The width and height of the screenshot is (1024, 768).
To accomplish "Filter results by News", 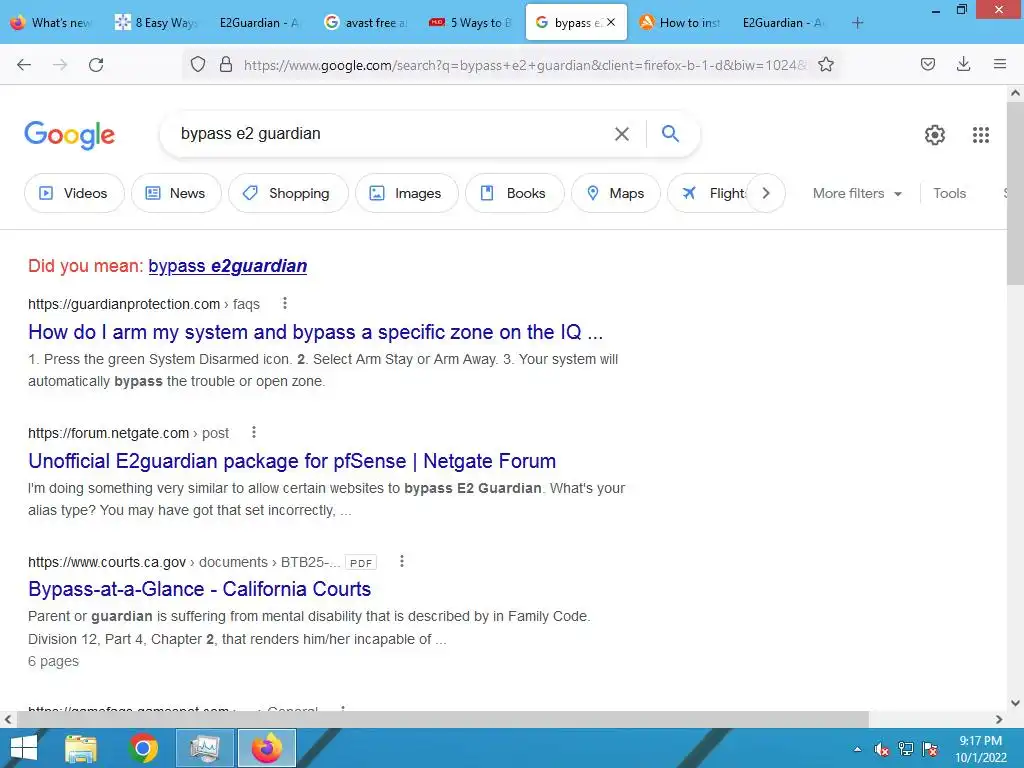I will click(176, 193).
